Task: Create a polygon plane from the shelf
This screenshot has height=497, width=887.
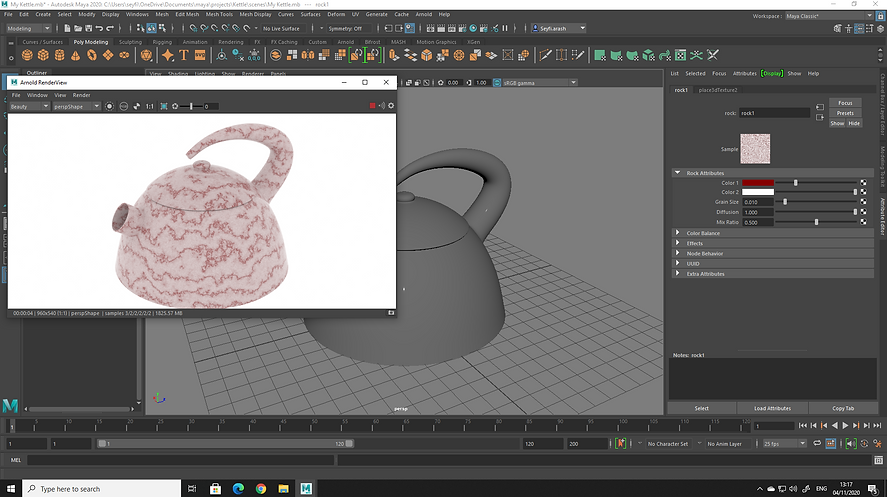Action: pos(107,55)
